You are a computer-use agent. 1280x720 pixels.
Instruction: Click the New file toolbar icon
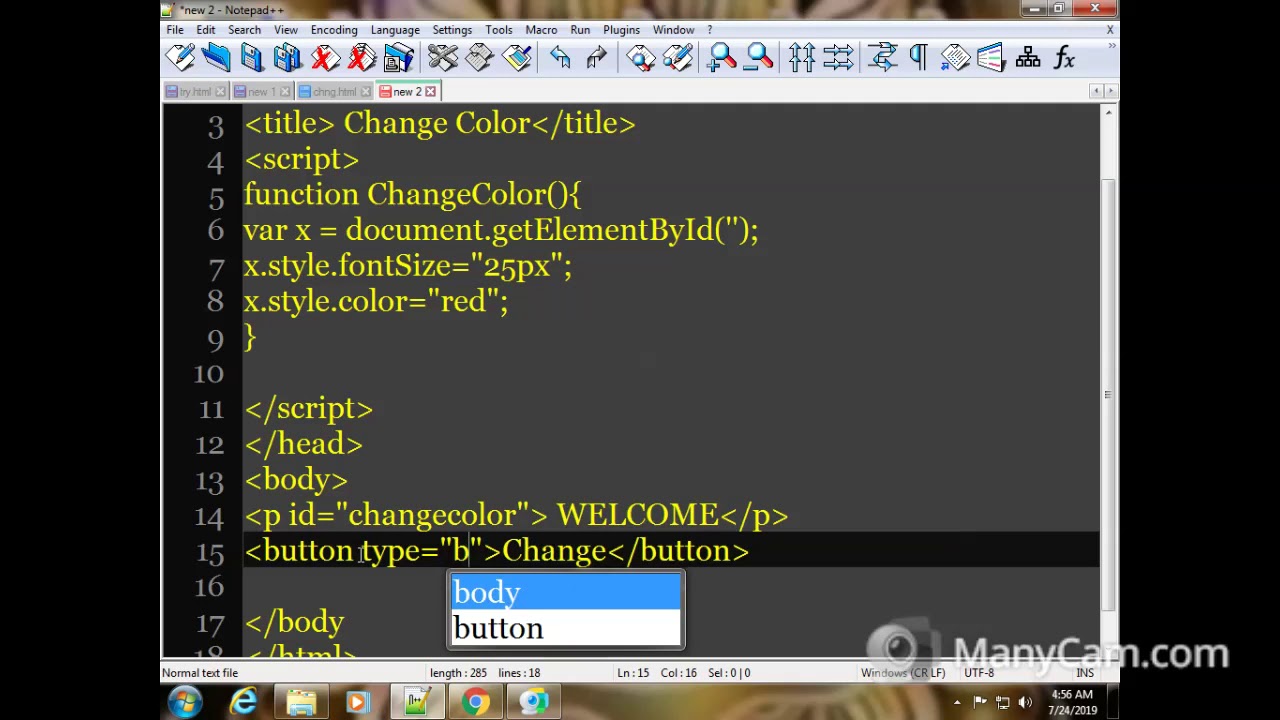[x=180, y=58]
